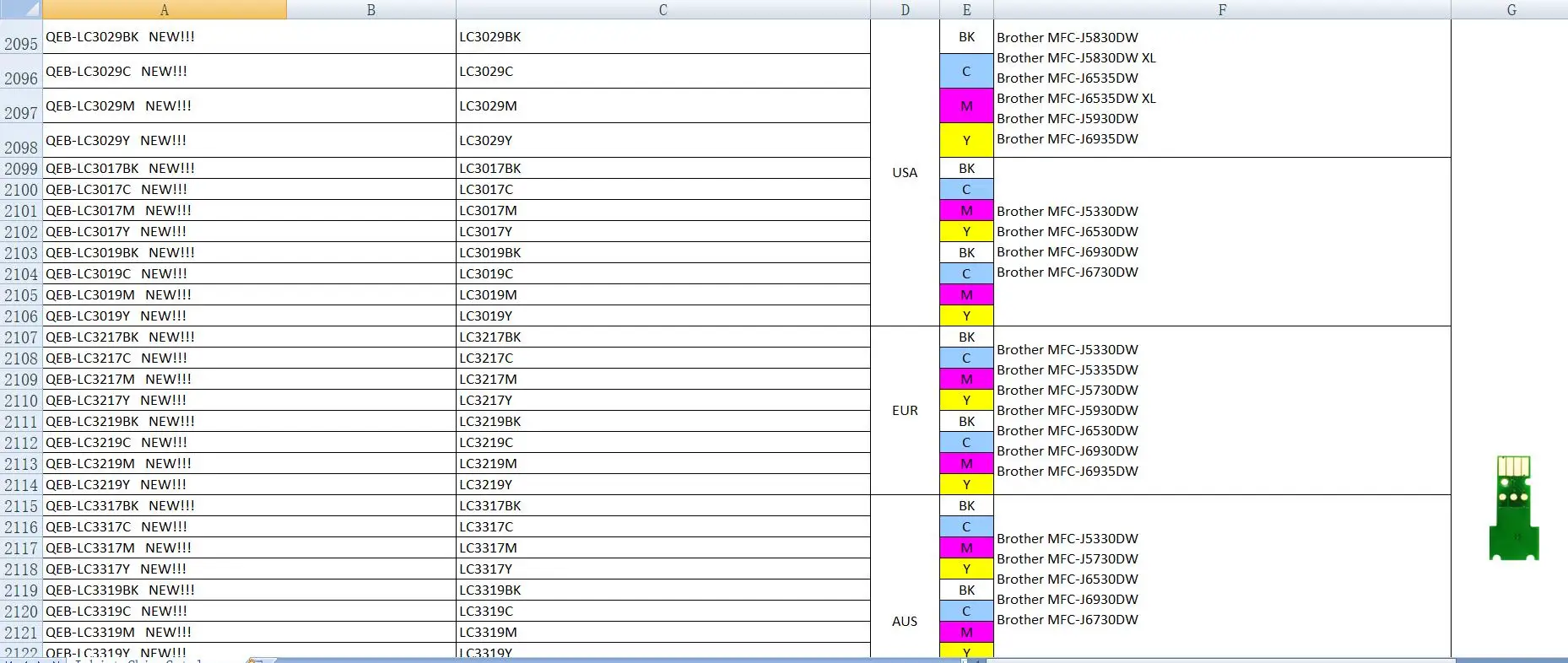The width and height of the screenshot is (1568, 663).
Task: Select column C header
Action: click(662, 9)
